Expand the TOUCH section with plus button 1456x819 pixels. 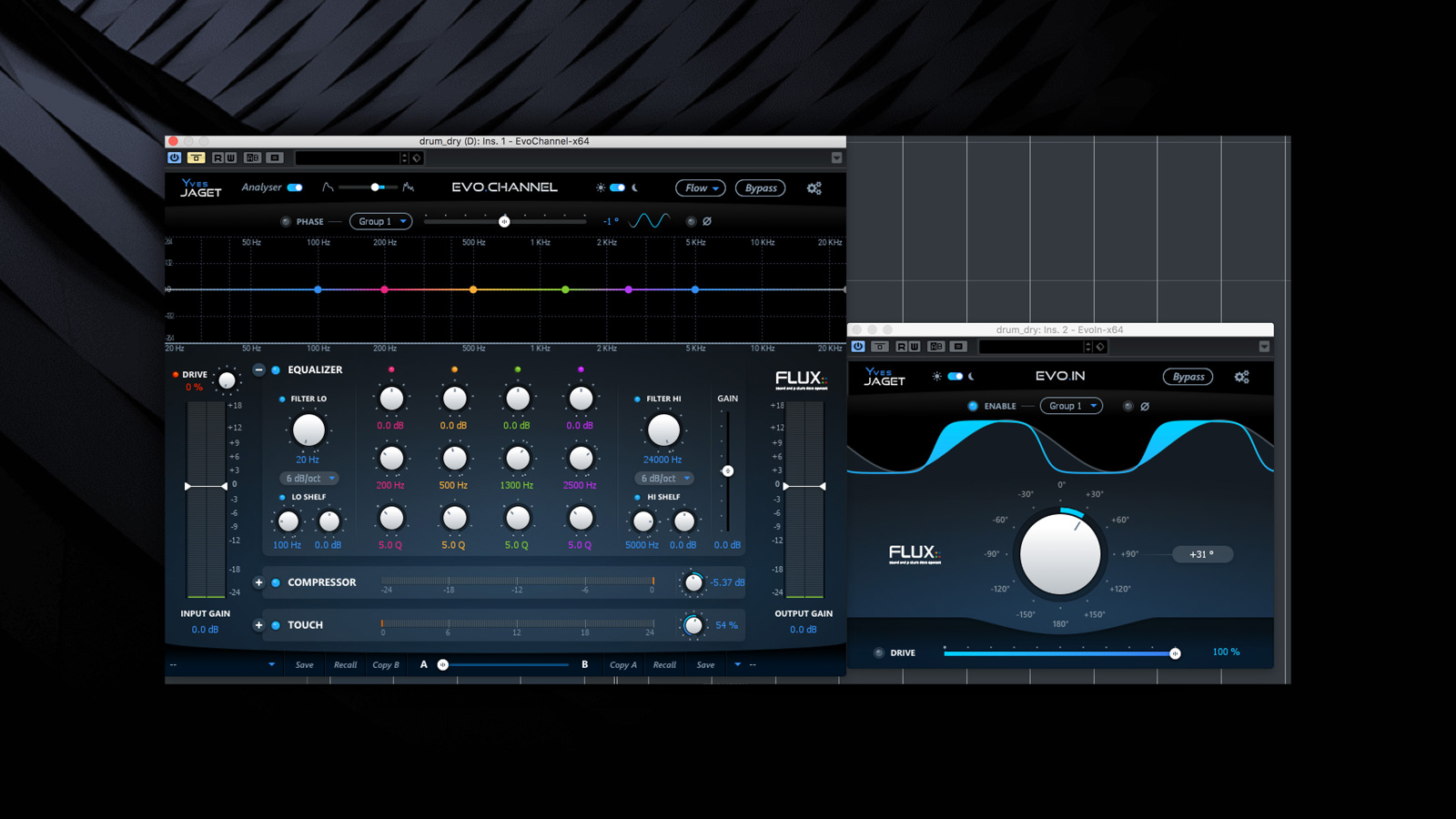(x=259, y=625)
